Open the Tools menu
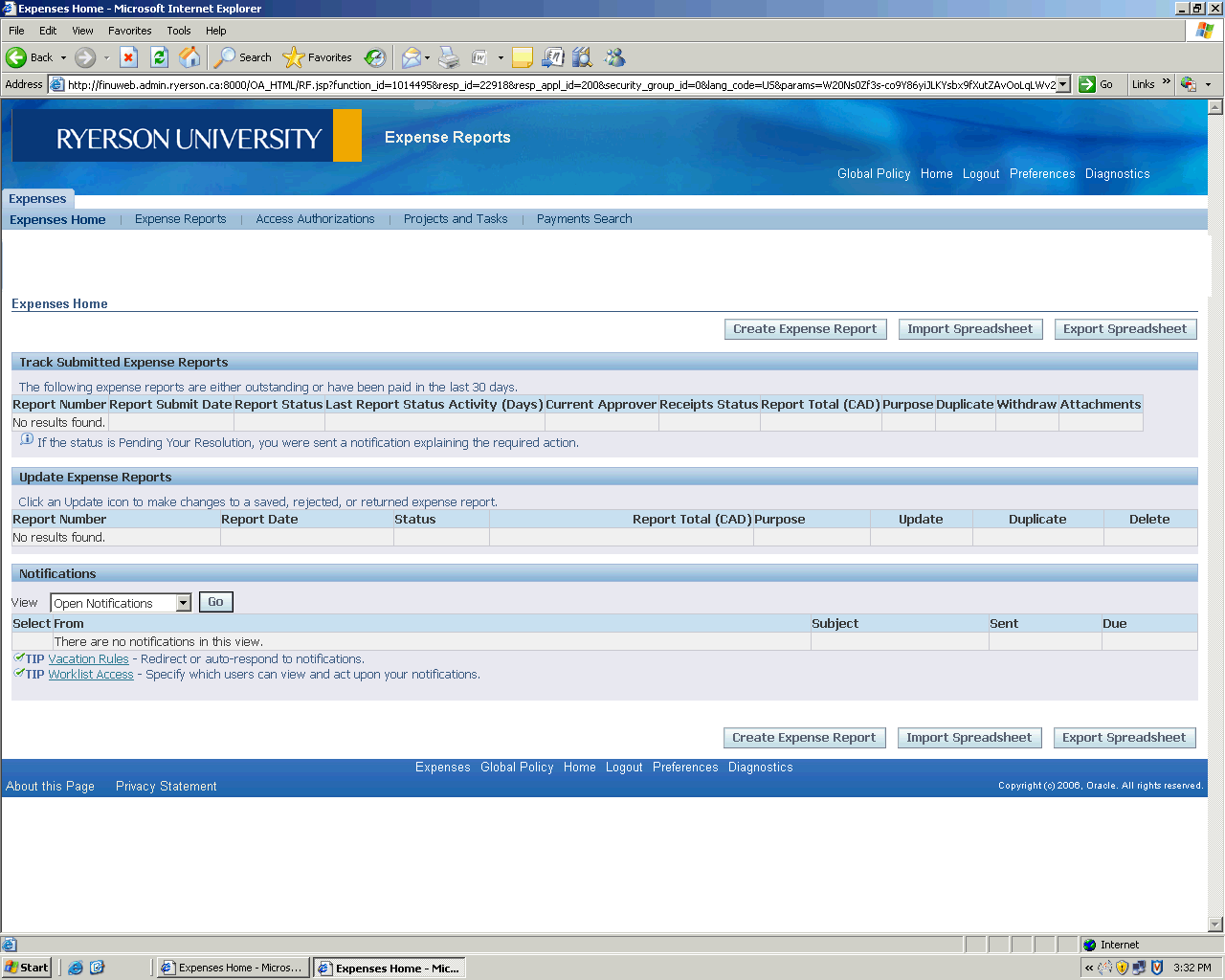Image resolution: width=1225 pixels, height=980 pixels. [178, 31]
